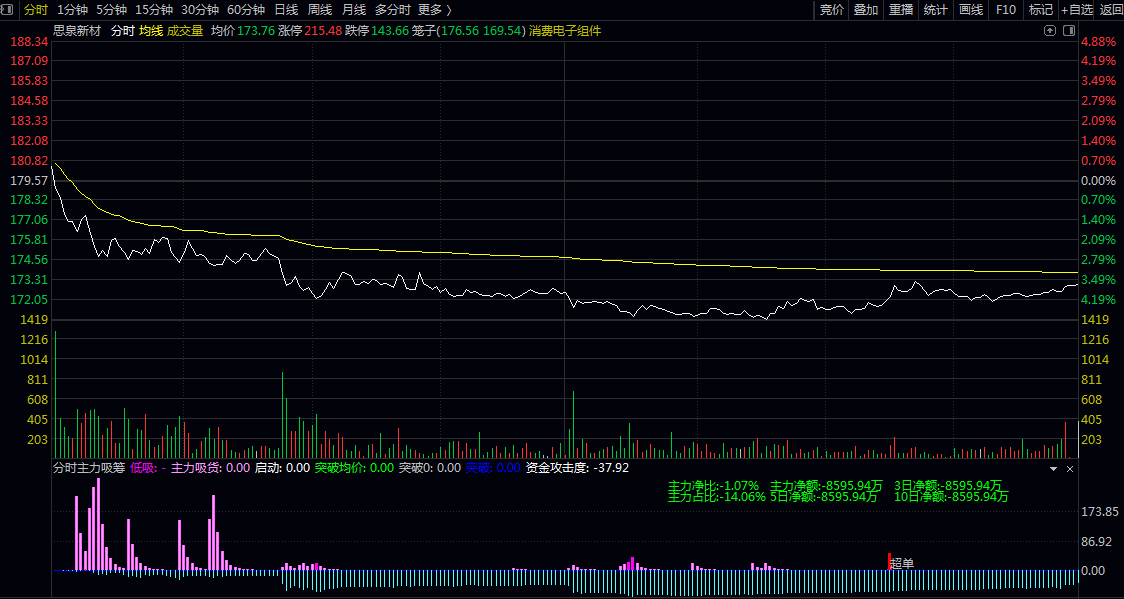Select the 日线 daily chart tab
Viewport: 1124px width, 599px height.
(x=286, y=10)
